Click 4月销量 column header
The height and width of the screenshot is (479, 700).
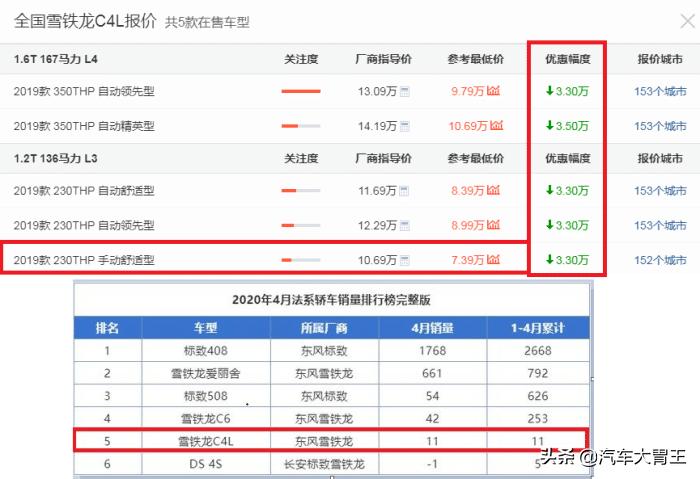432,328
